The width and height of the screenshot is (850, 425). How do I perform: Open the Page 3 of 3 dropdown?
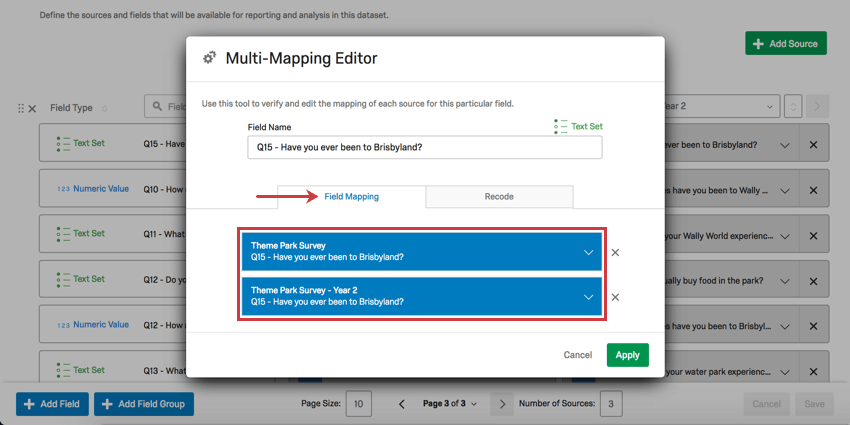(449, 404)
